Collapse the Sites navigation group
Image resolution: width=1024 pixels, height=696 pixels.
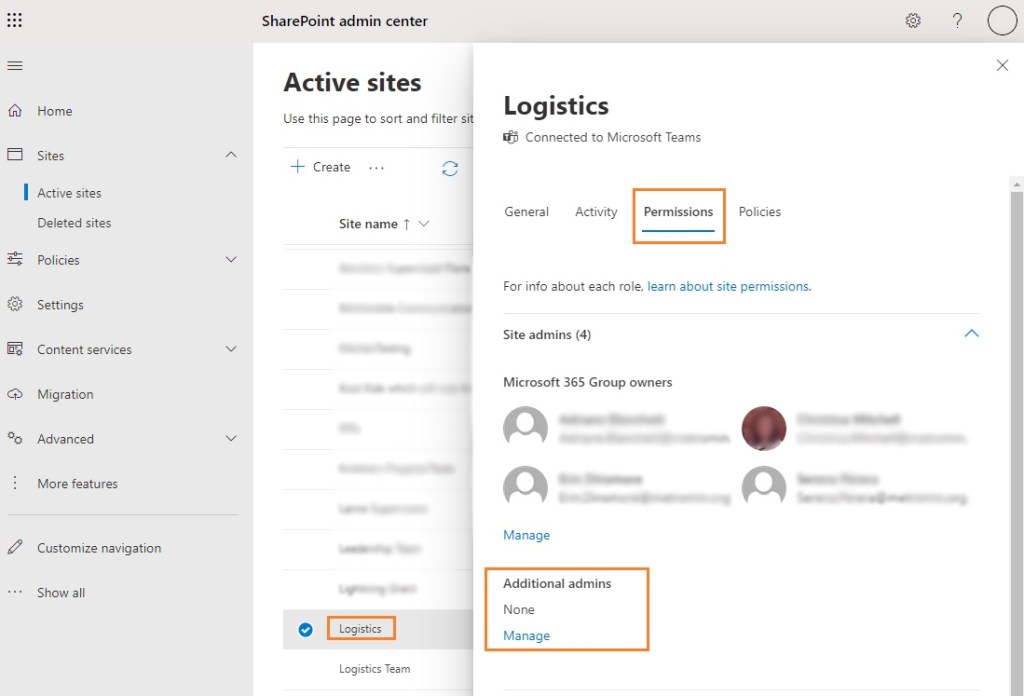tap(231, 155)
